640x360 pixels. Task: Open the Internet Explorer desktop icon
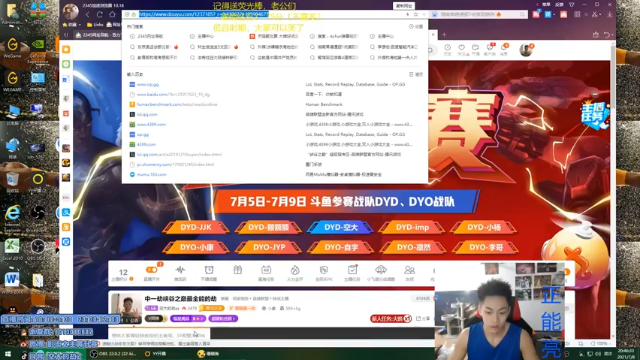click(x=12, y=216)
